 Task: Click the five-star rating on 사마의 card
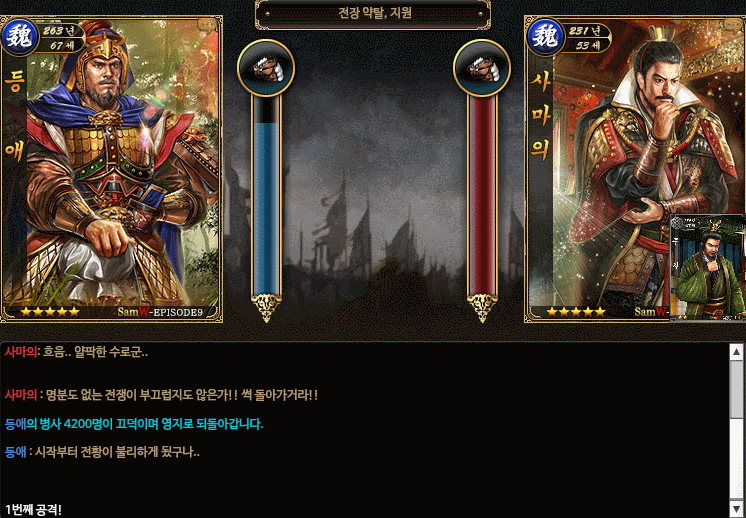576,312
